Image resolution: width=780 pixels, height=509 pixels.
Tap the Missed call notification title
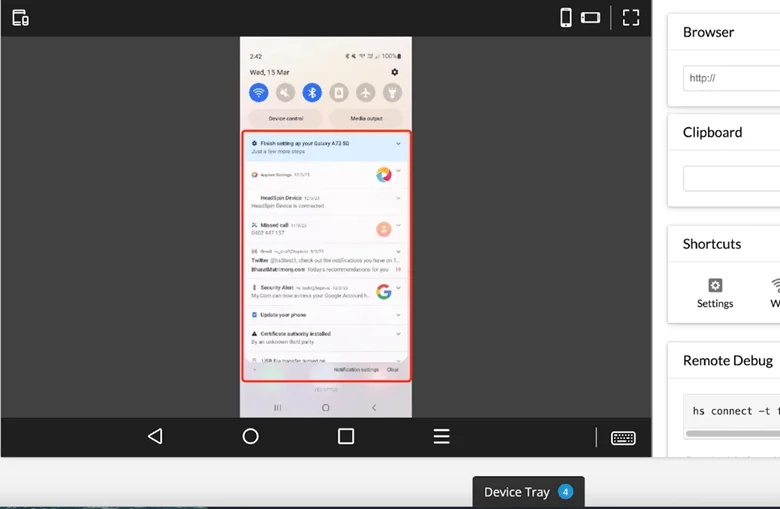point(274,225)
